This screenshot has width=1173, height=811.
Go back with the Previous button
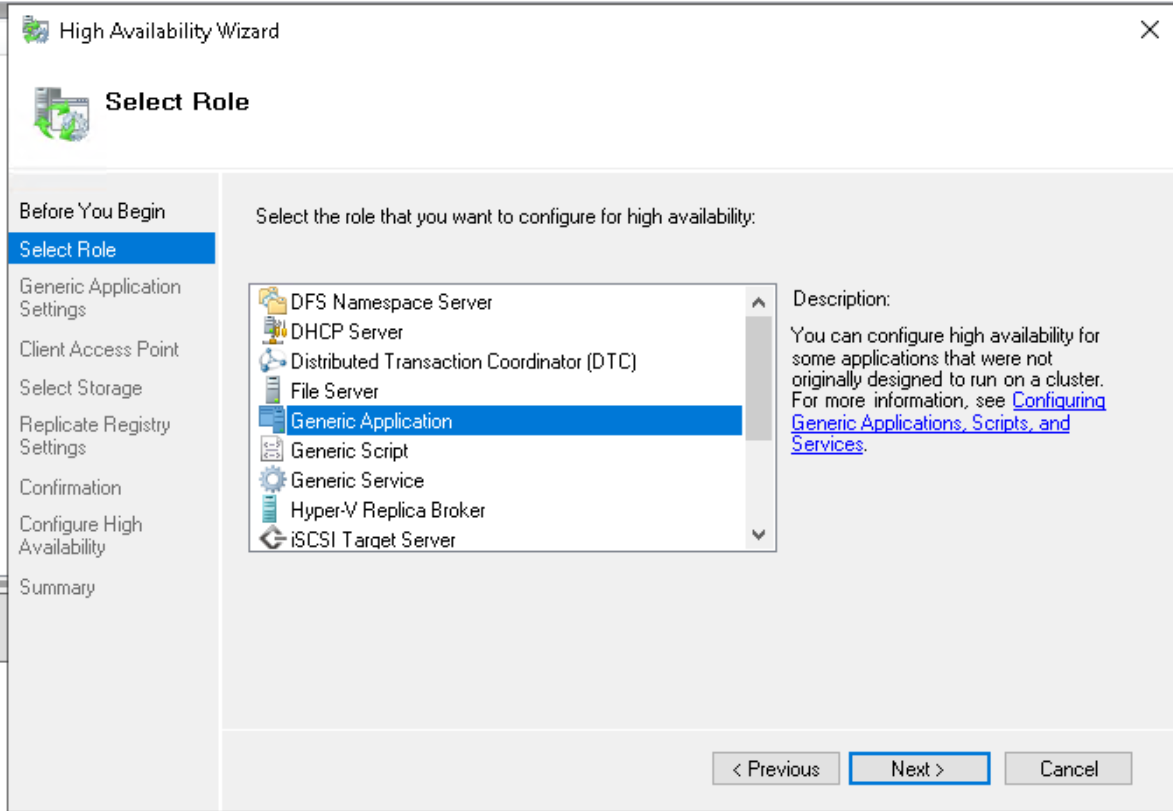point(776,769)
